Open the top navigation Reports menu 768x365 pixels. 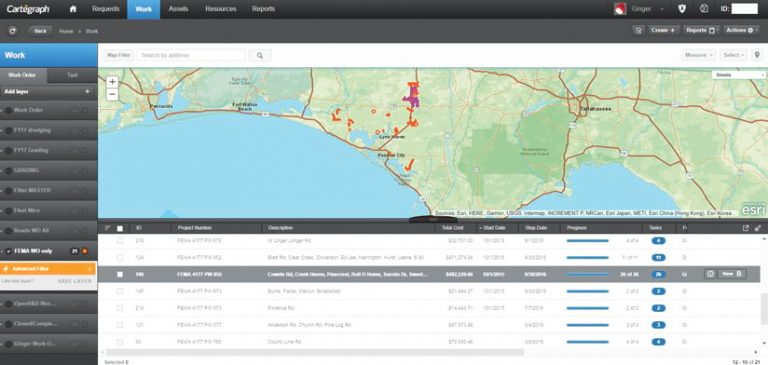pos(263,9)
